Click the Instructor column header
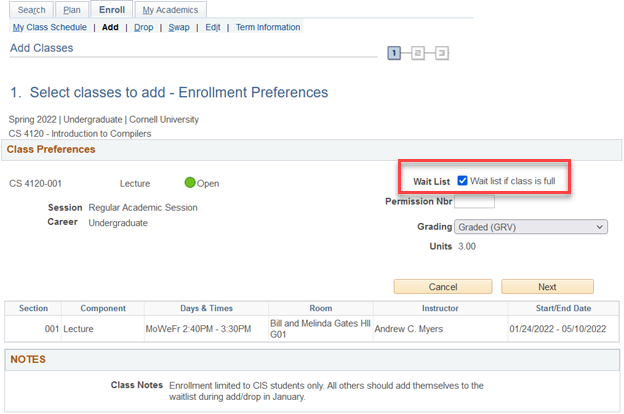 (x=439, y=308)
